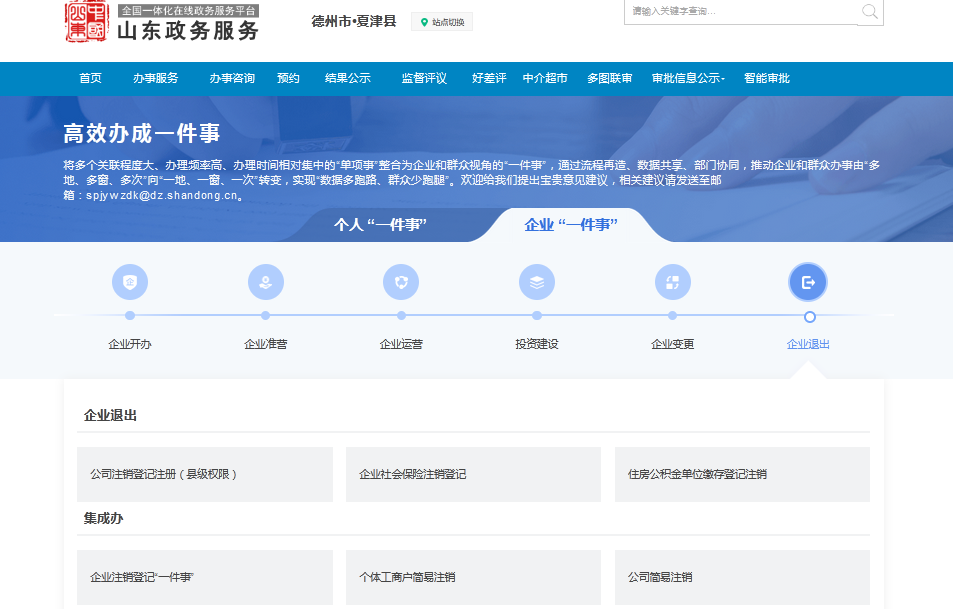Open 企业注销登记“一件事” card
This screenshot has height=609, width=953.
click(205, 577)
